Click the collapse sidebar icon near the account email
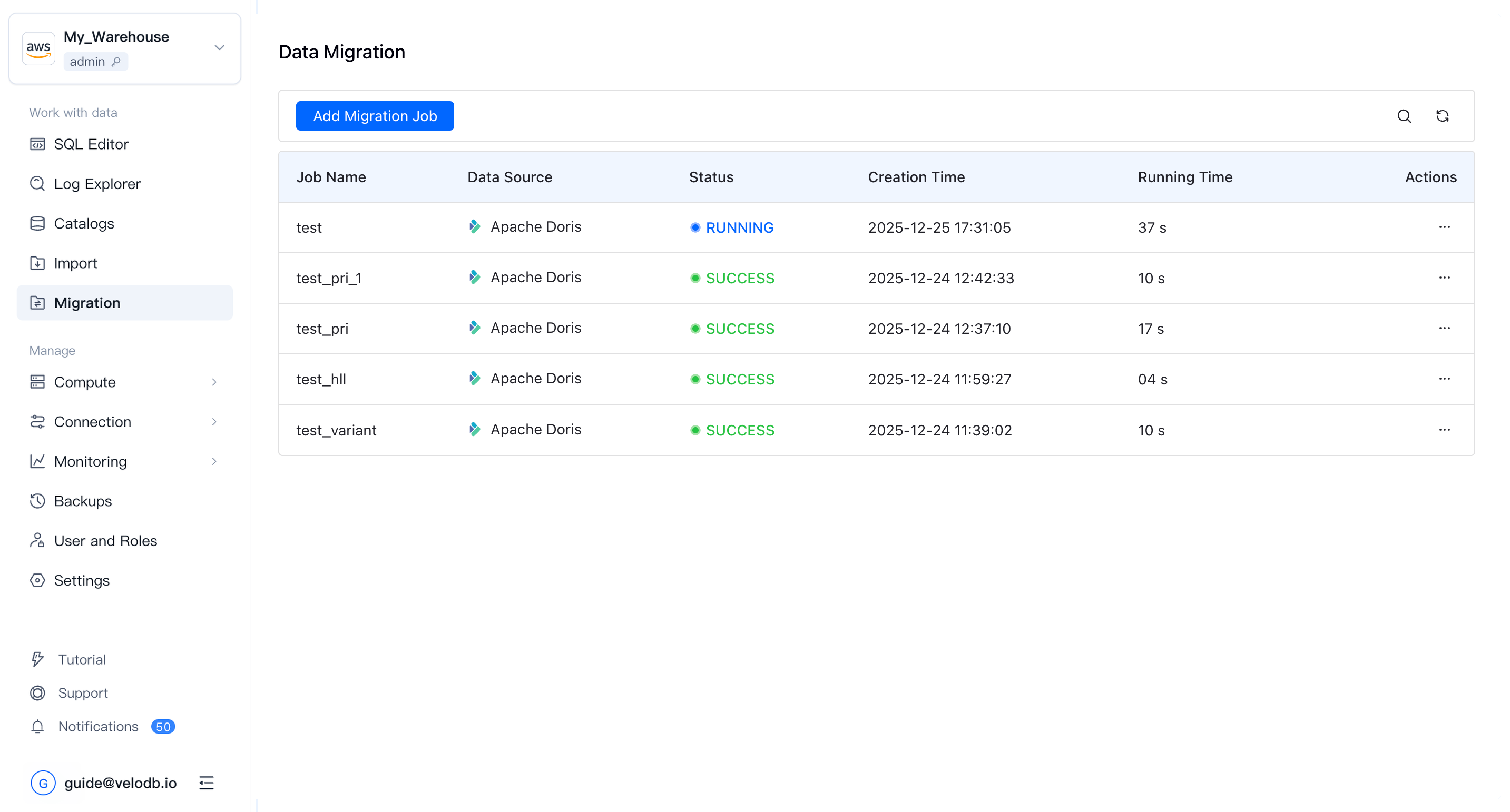 (x=207, y=783)
